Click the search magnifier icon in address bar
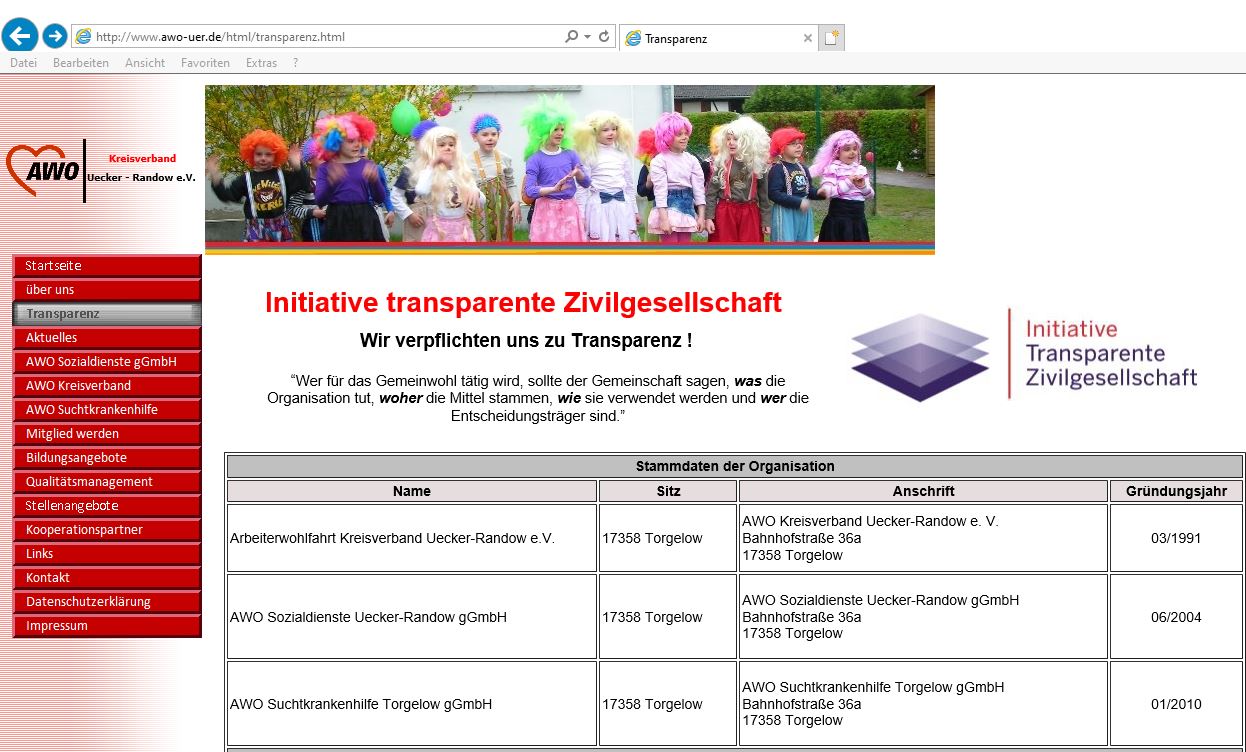This screenshot has height=752, width=1246. pyautogui.click(x=571, y=37)
